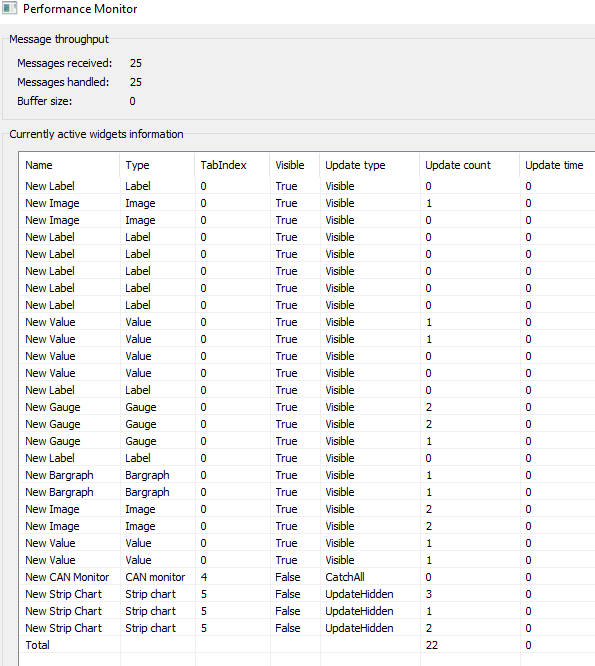The image size is (595, 666).
Task: Click the 'CatchAll' update type cell
Action: [x=345, y=577]
